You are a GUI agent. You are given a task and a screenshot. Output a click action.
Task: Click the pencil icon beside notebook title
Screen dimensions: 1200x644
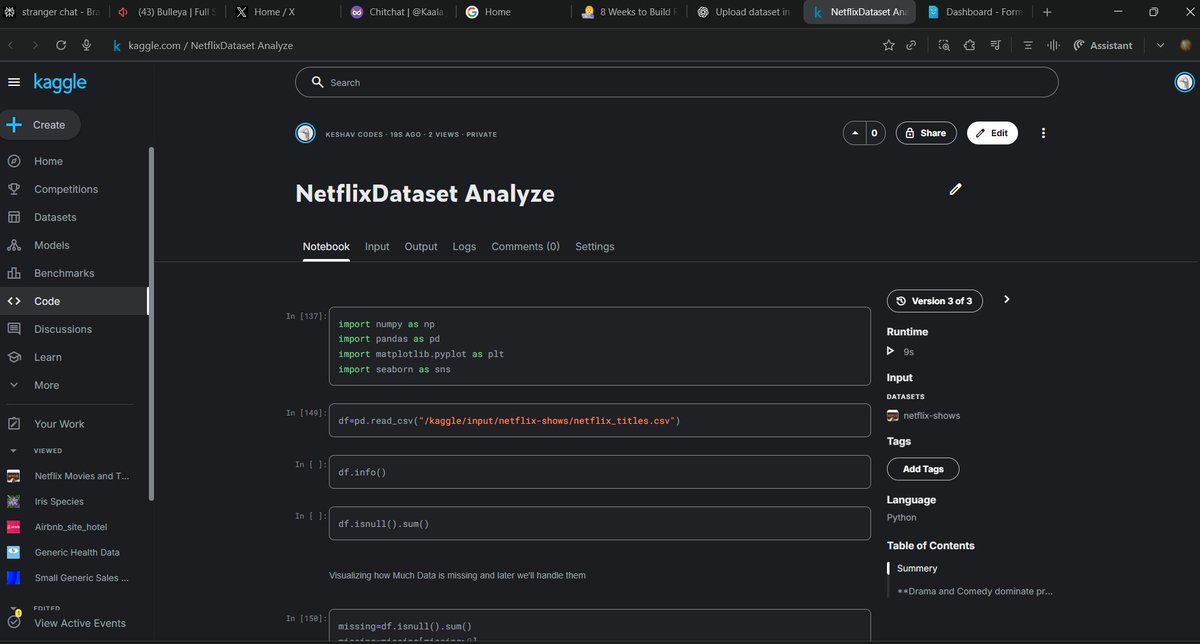click(955, 188)
